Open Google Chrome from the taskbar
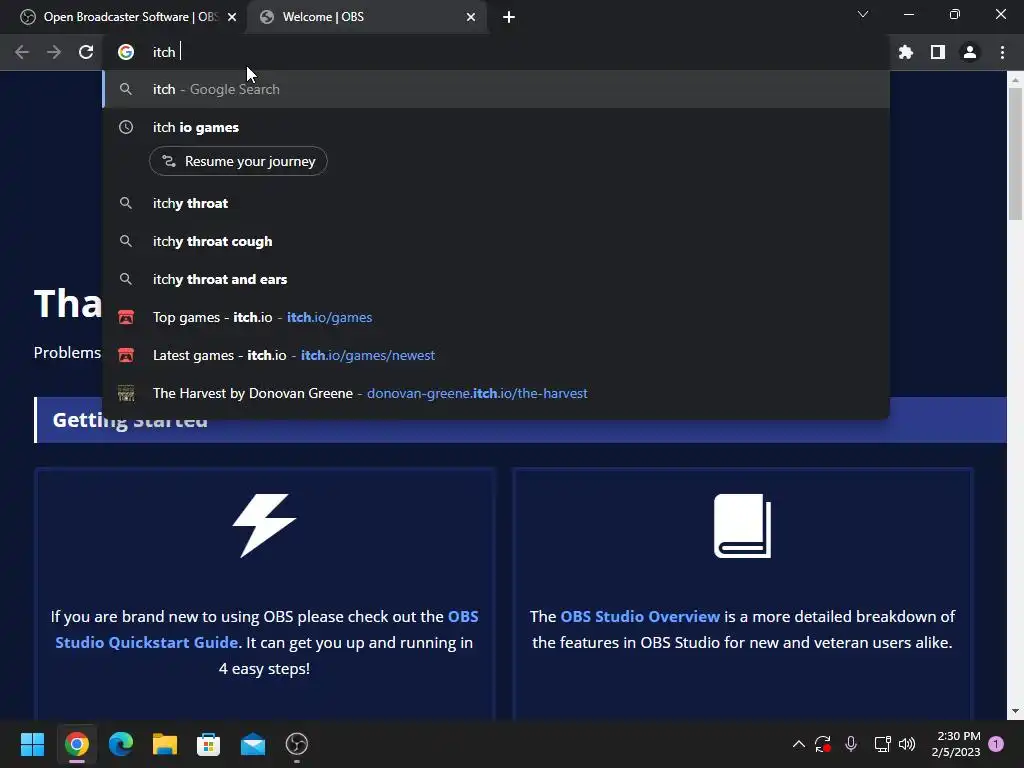The width and height of the screenshot is (1024, 768). [x=76, y=744]
